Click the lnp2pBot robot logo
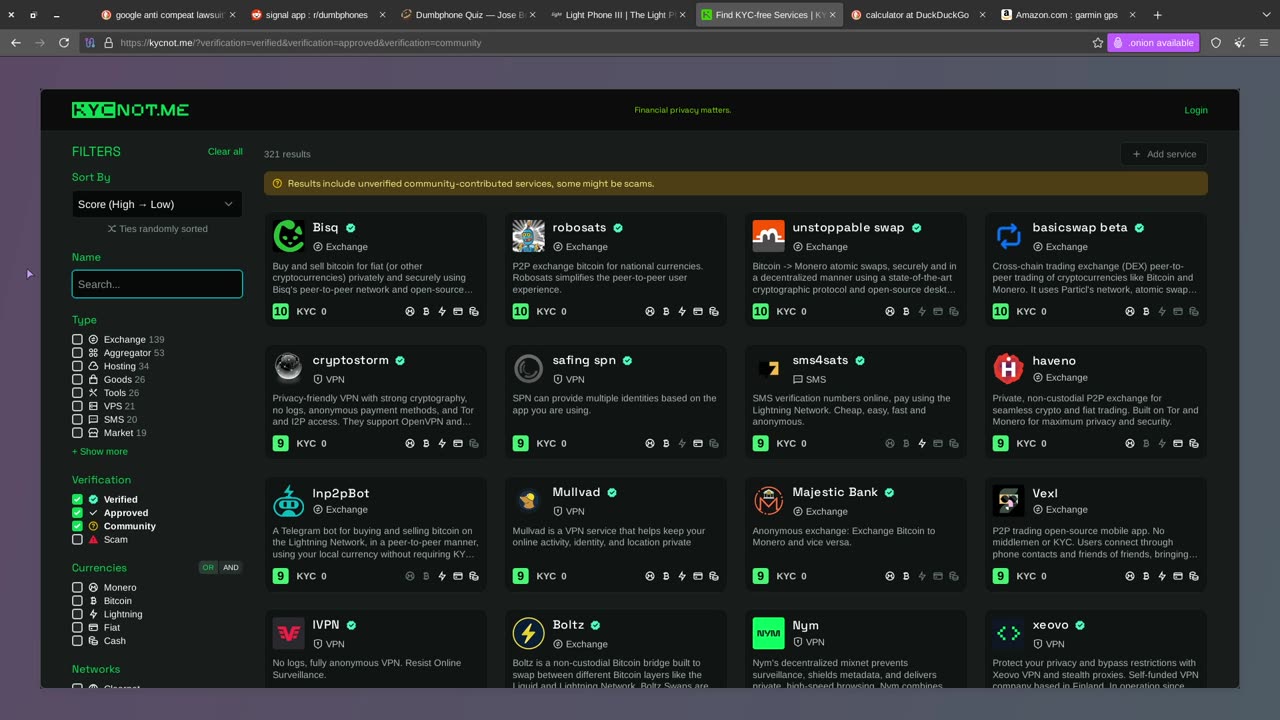 tap(288, 501)
